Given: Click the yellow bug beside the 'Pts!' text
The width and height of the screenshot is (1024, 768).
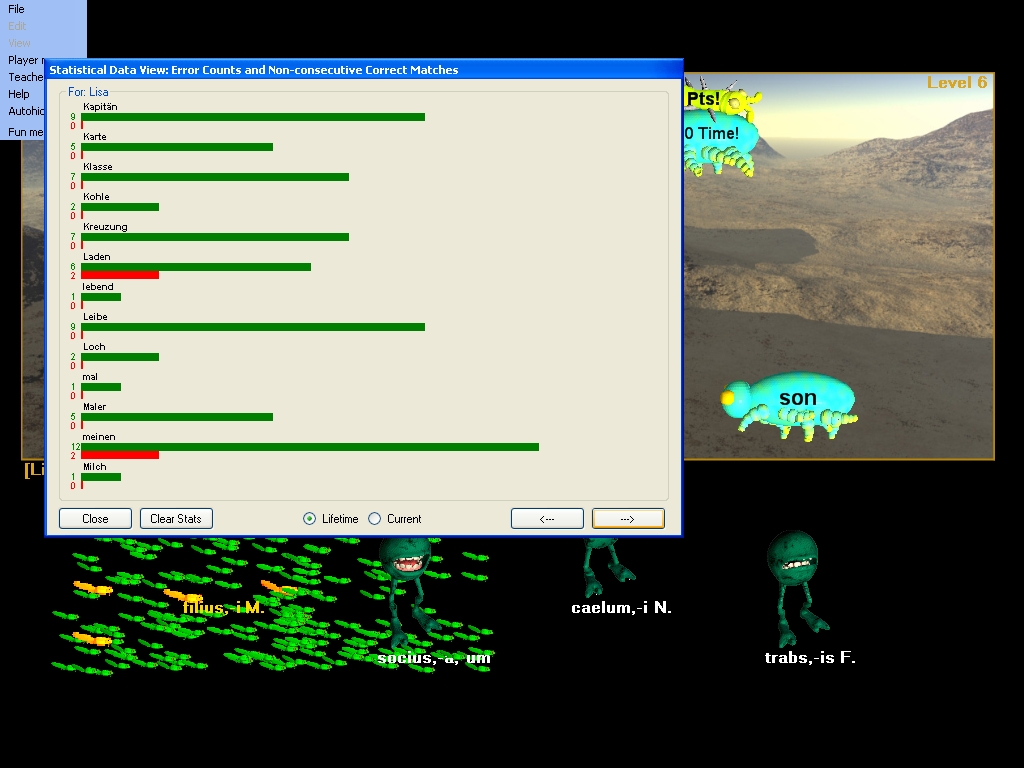Looking at the screenshot, I should point(740,101).
